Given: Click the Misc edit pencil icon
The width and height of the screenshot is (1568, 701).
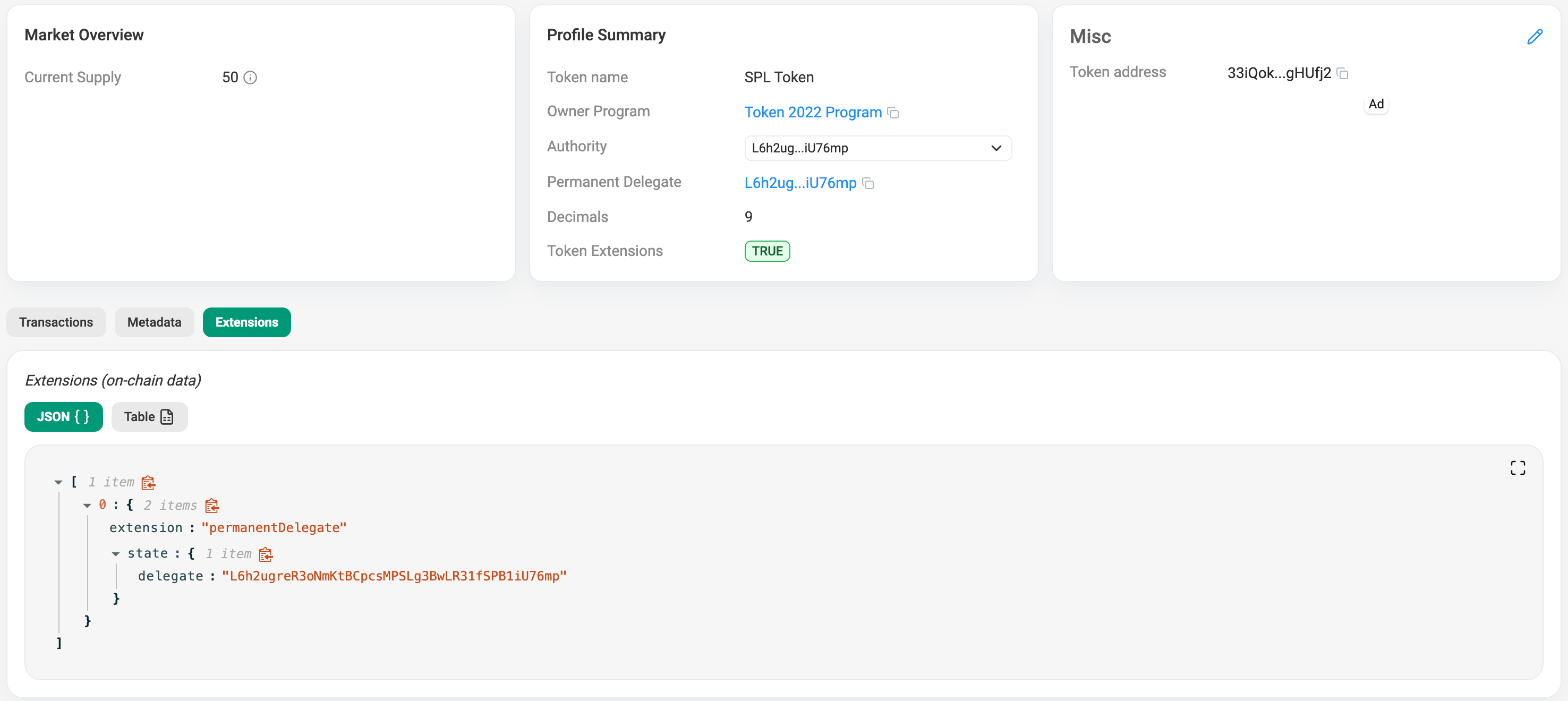Looking at the screenshot, I should (1534, 37).
